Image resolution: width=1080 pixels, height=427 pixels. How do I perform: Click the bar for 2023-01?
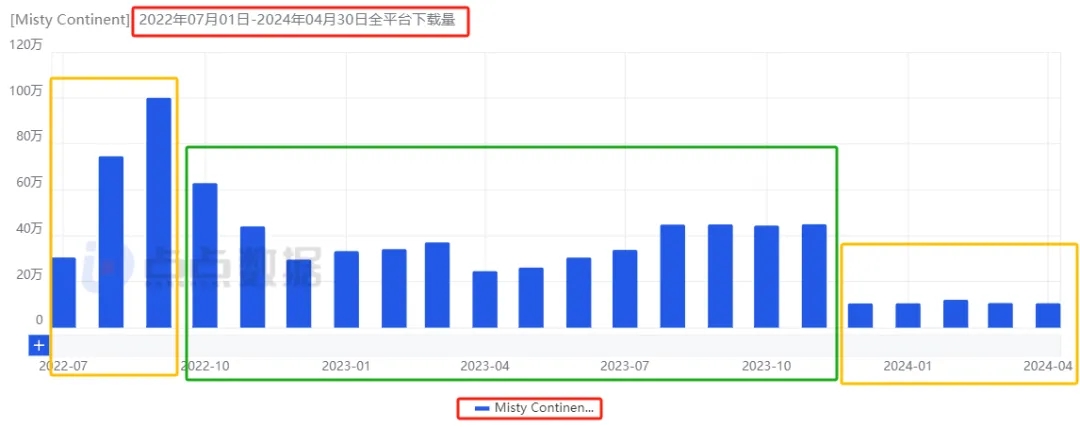point(346,289)
